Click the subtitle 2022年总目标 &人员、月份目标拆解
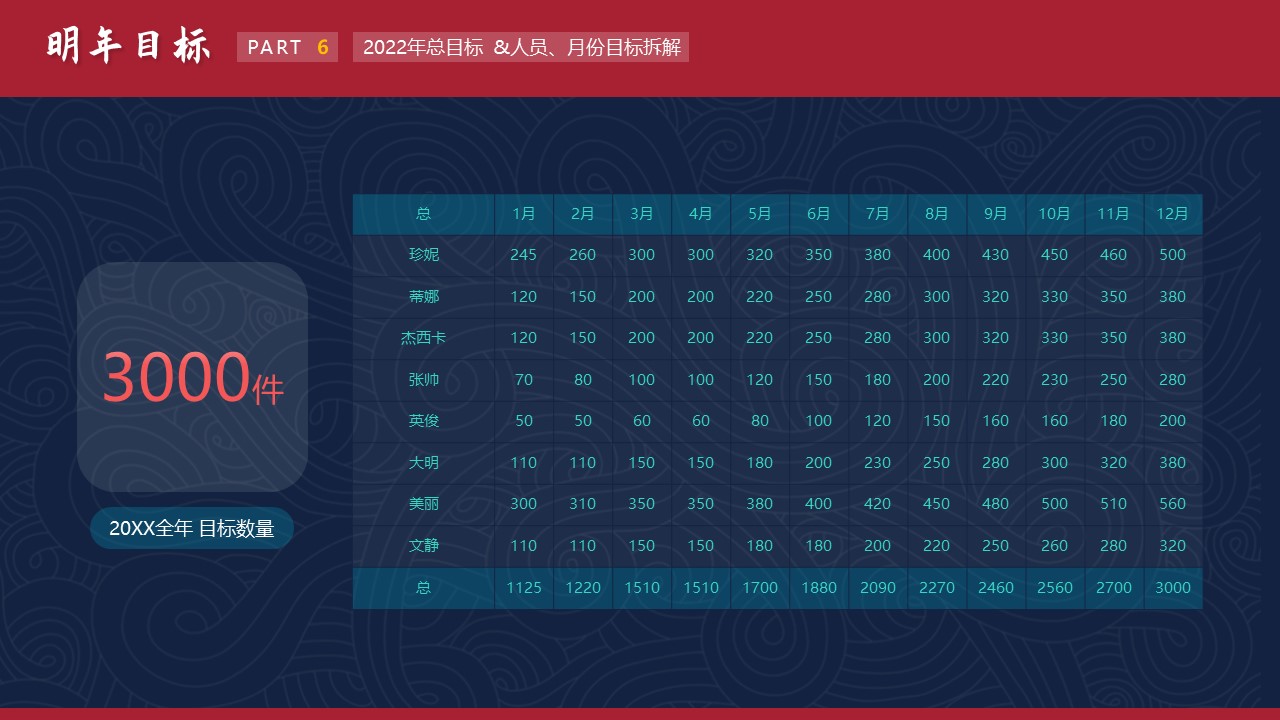Image resolution: width=1280 pixels, height=720 pixels. pos(521,47)
